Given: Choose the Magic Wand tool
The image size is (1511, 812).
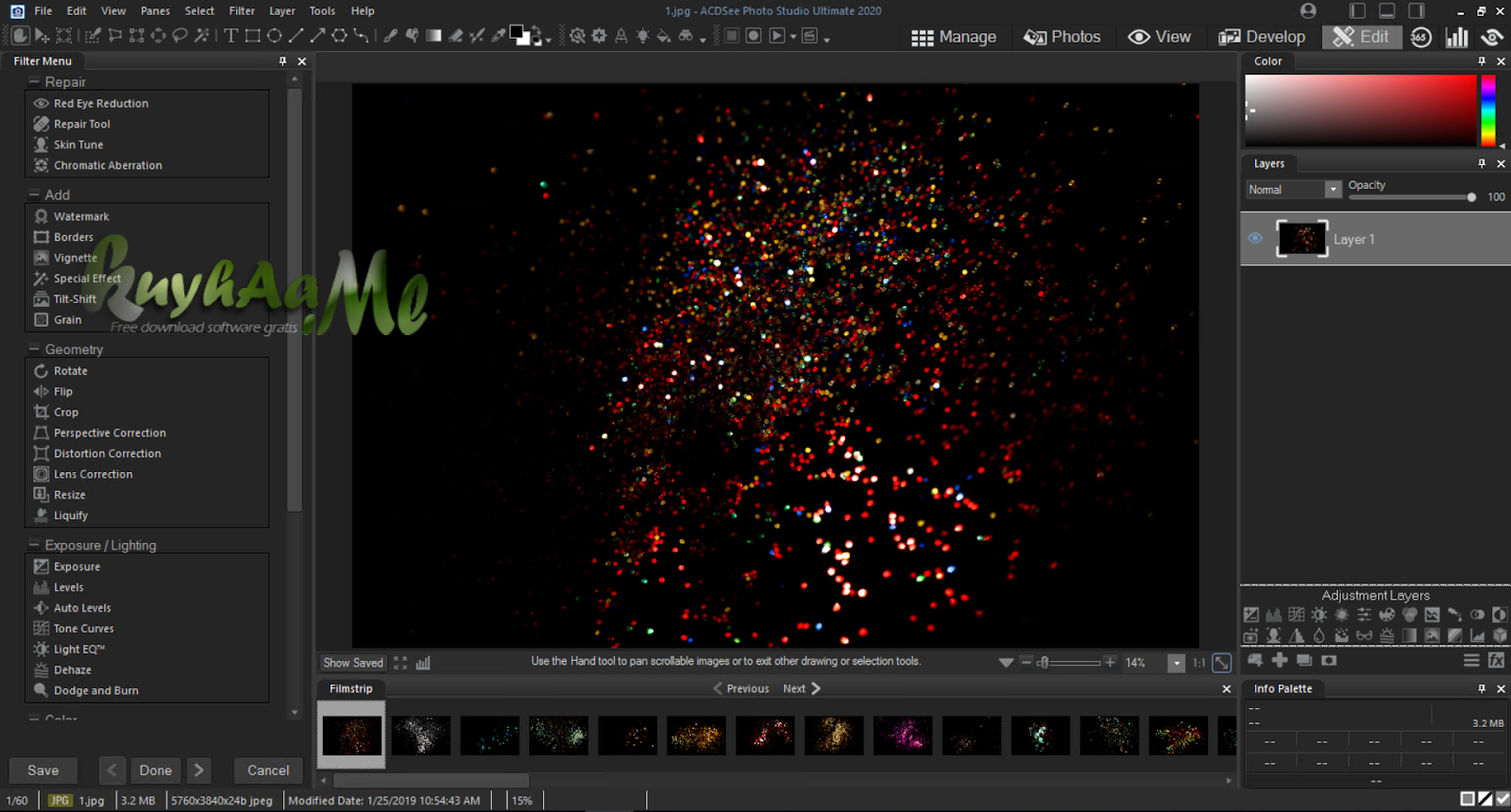Looking at the screenshot, I should (201, 36).
